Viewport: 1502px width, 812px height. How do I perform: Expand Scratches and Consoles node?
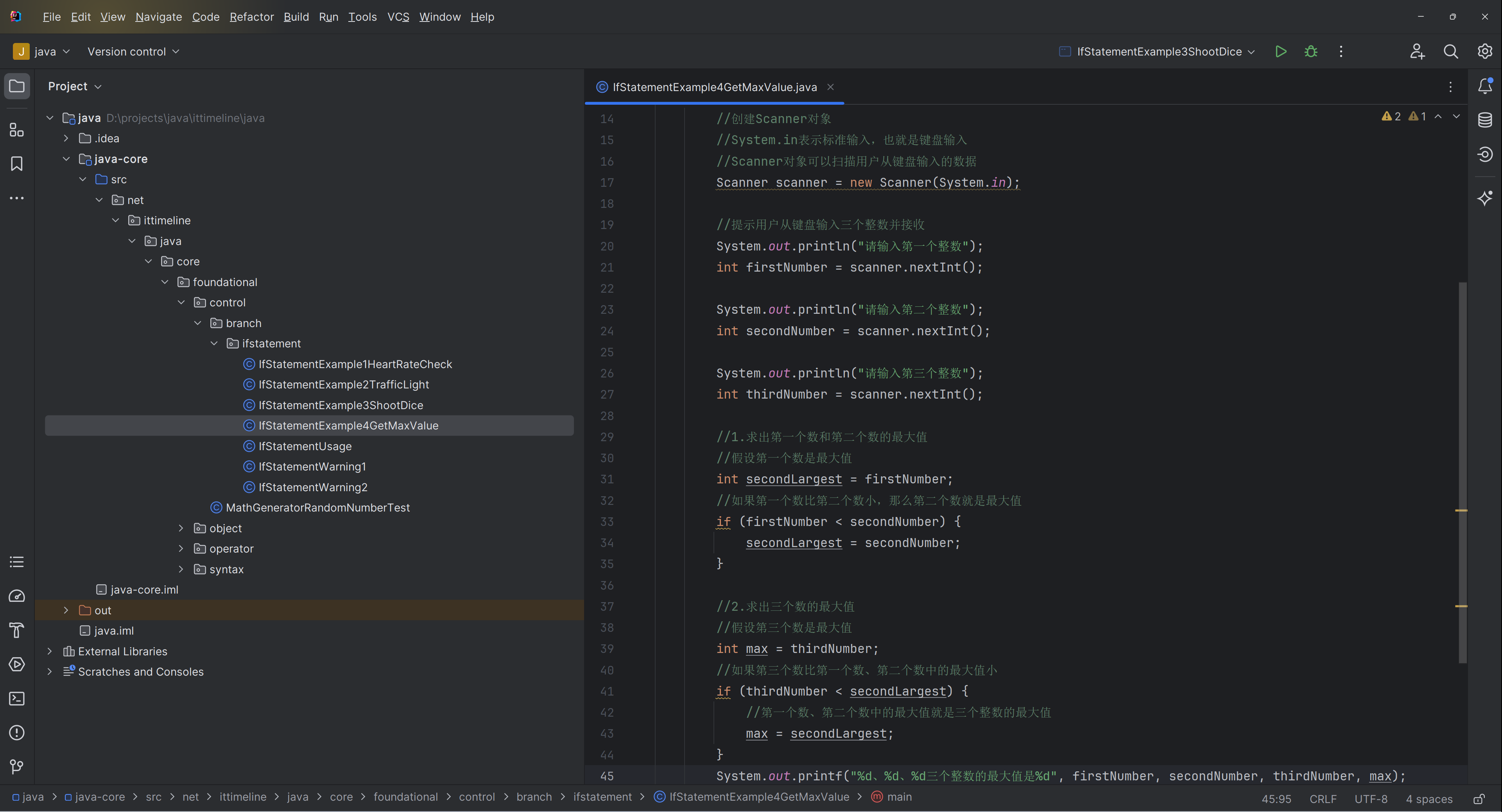[50, 671]
